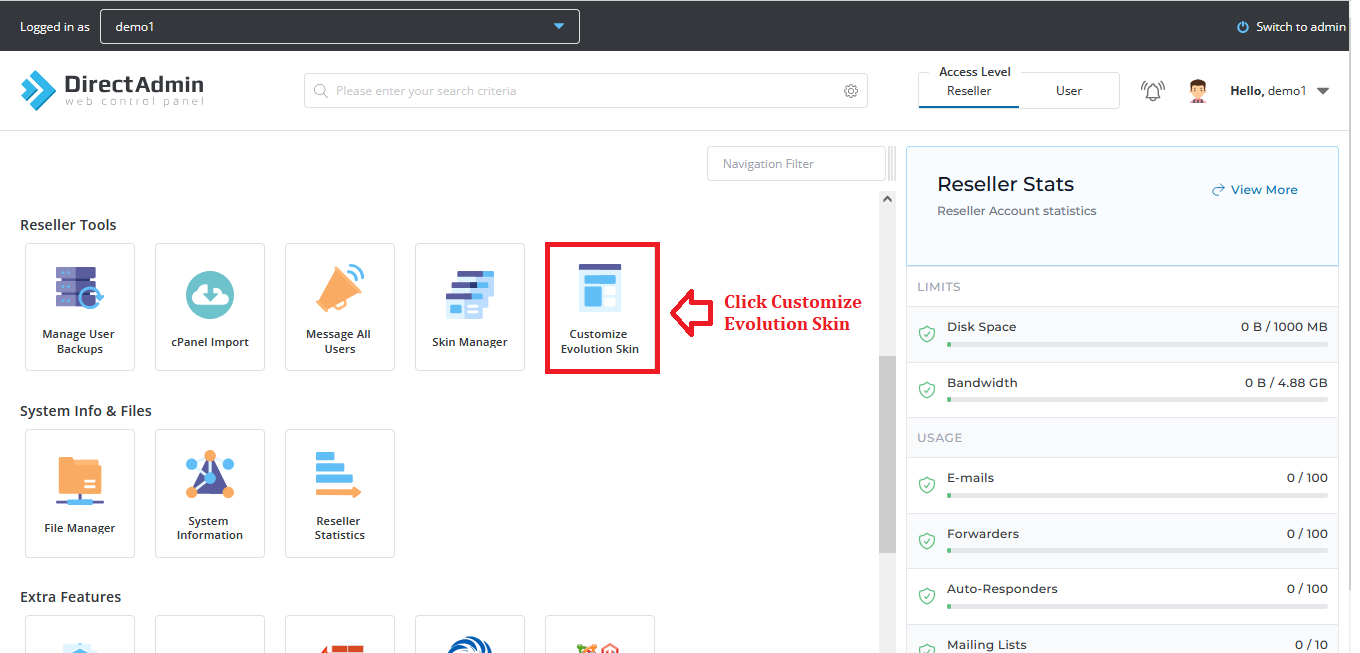The height and width of the screenshot is (653, 1360).
Task: Open the cPanel Import tool
Action: [210, 307]
